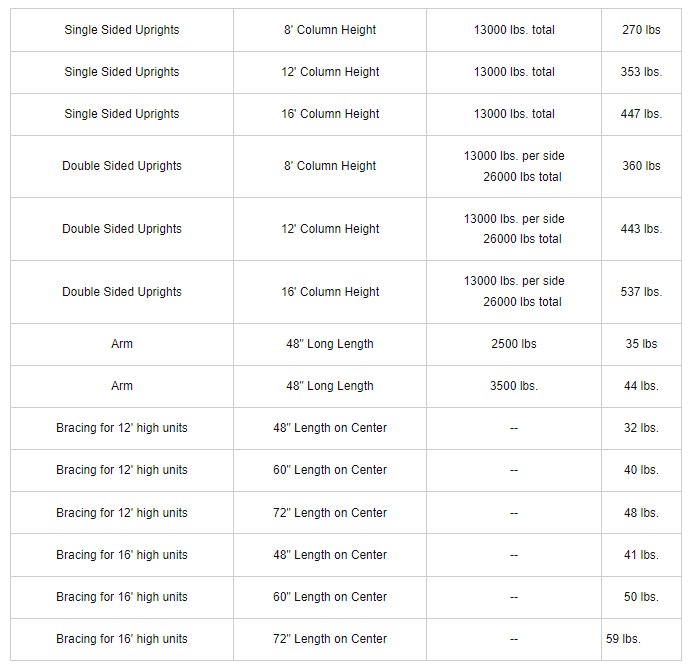Click the 2500 lbs arm capacity cell
This screenshot has height=671, width=690.
coord(513,344)
